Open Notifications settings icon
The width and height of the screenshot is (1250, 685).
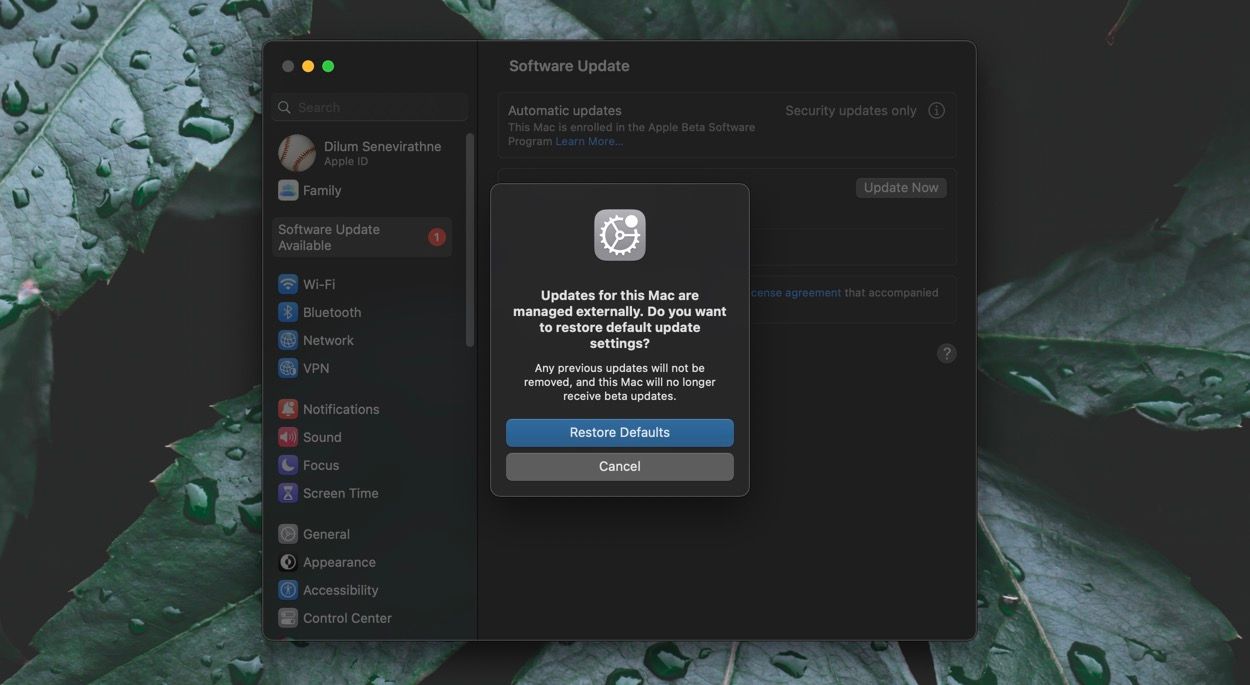point(288,409)
